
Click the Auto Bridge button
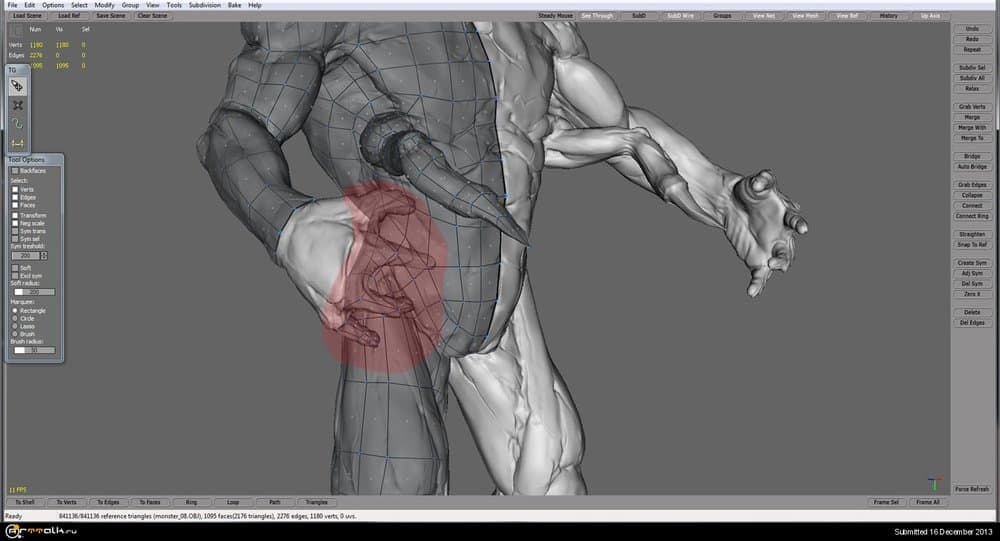coord(972,167)
